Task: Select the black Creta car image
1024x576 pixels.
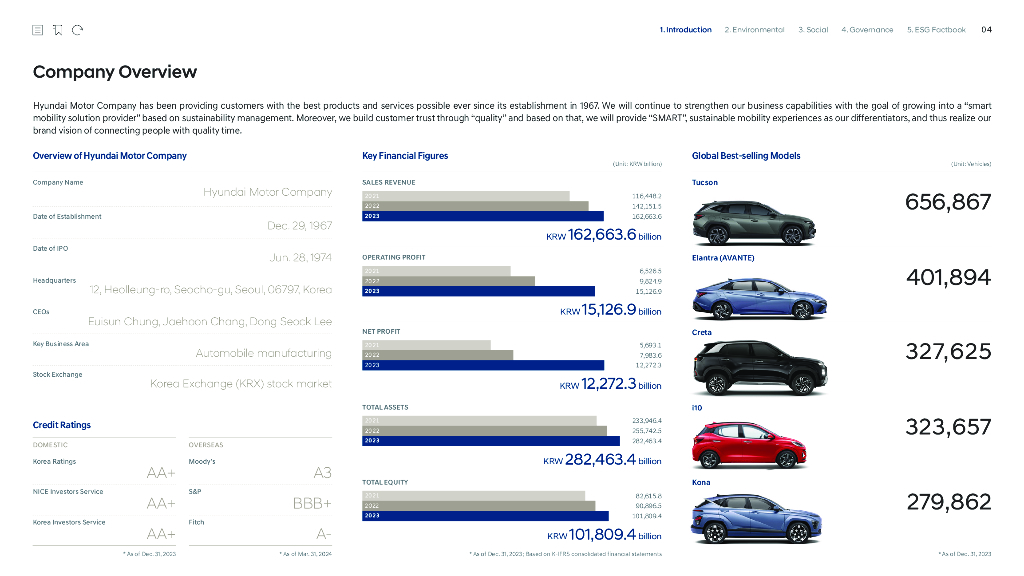Action: tap(760, 368)
